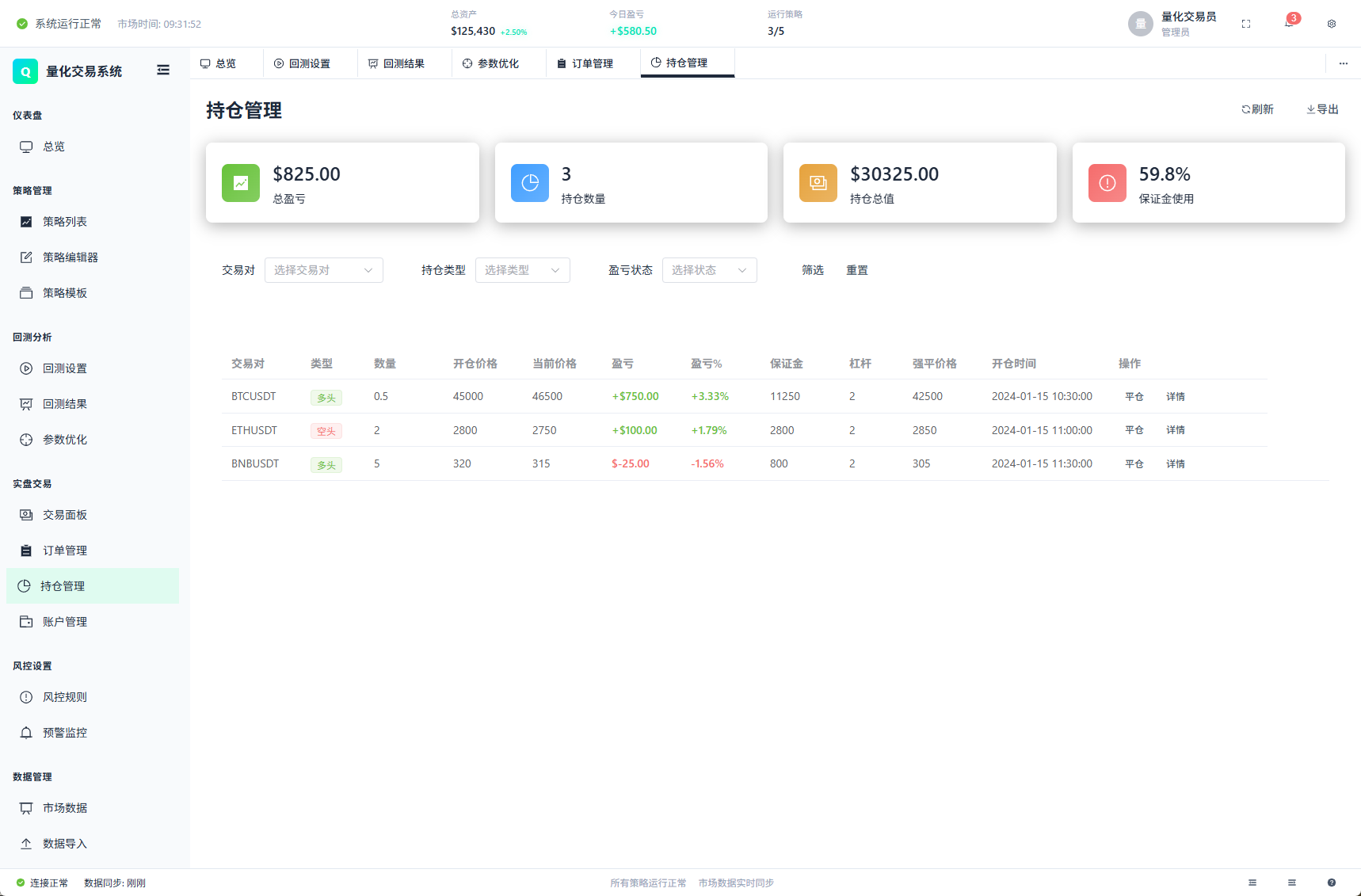Click the Q logo of 量化交易系统
The image size is (1361, 896).
25,71
